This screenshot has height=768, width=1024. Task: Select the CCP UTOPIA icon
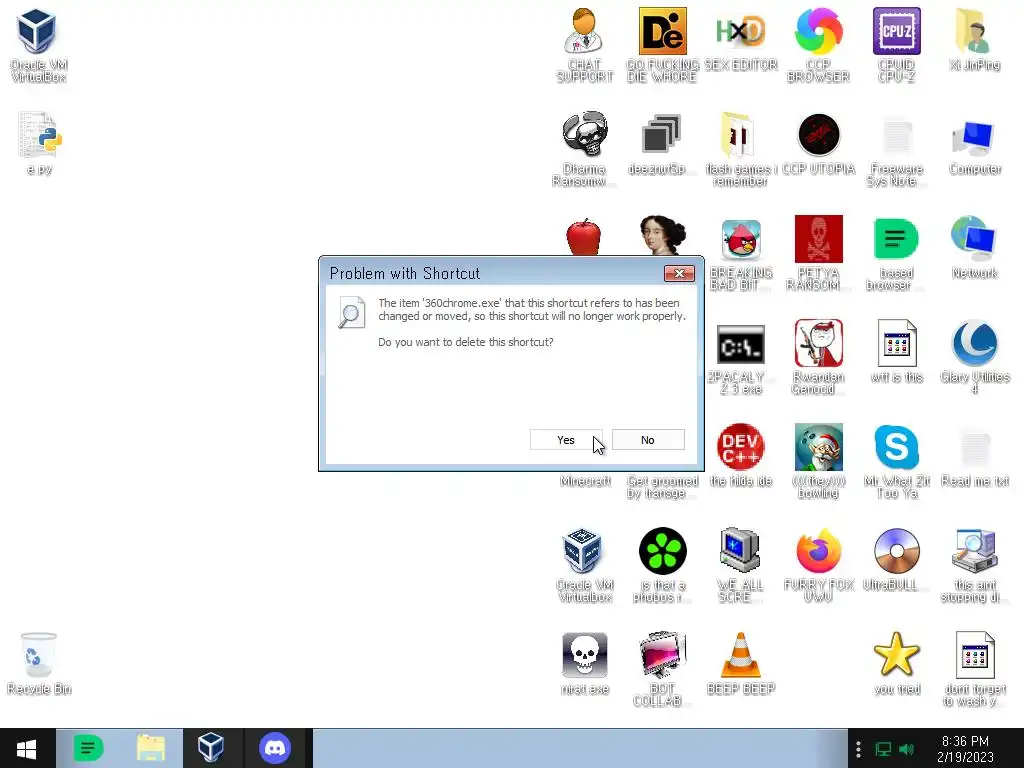click(818, 144)
